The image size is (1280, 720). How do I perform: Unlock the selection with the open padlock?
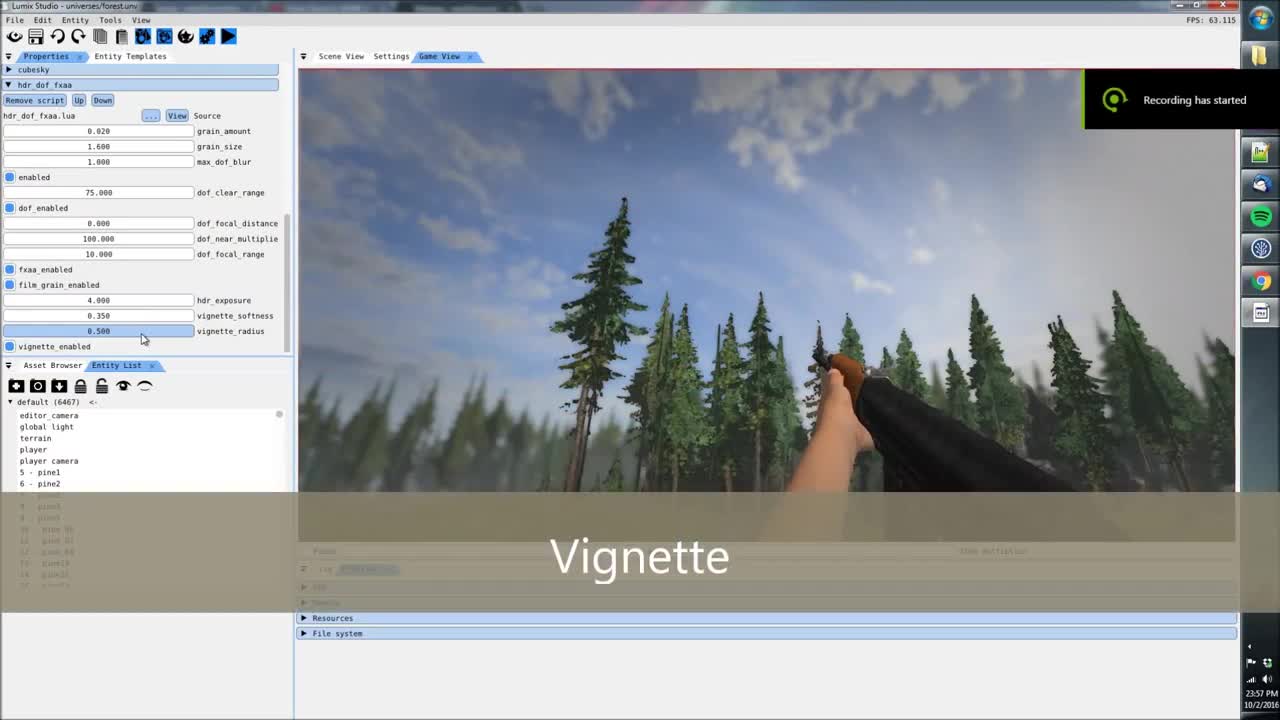pos(102,386)
